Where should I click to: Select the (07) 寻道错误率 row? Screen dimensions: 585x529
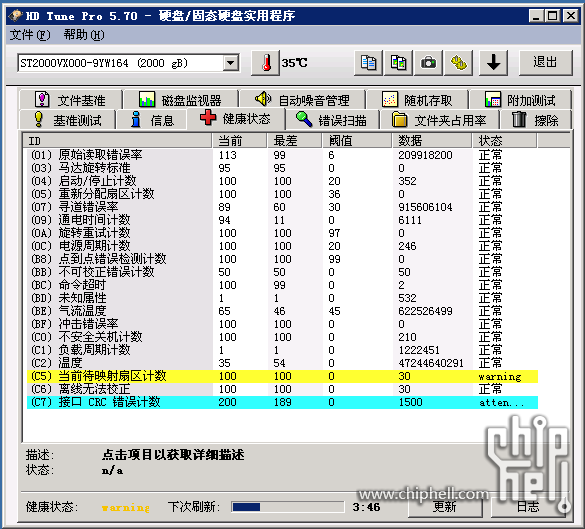pos(282,207)
